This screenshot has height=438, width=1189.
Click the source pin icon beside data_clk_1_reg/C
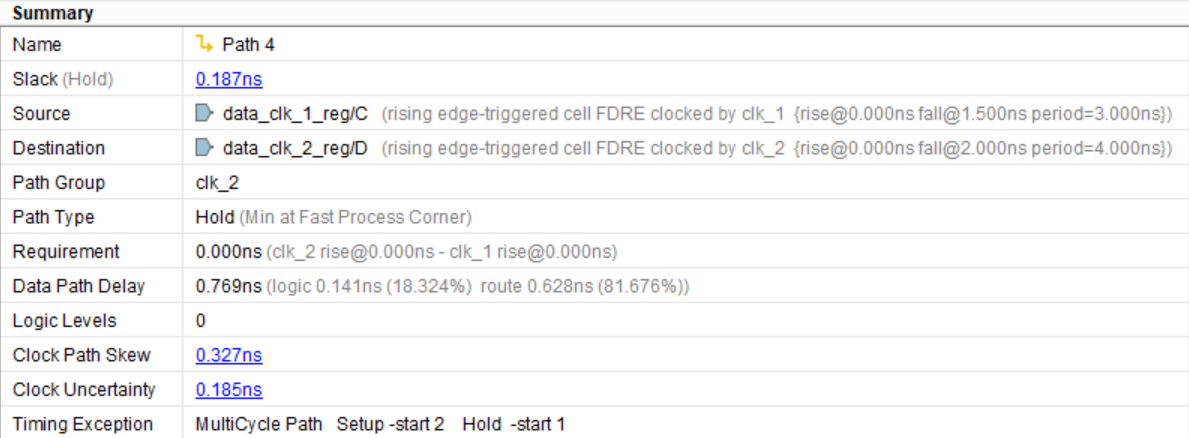[204, 113]
